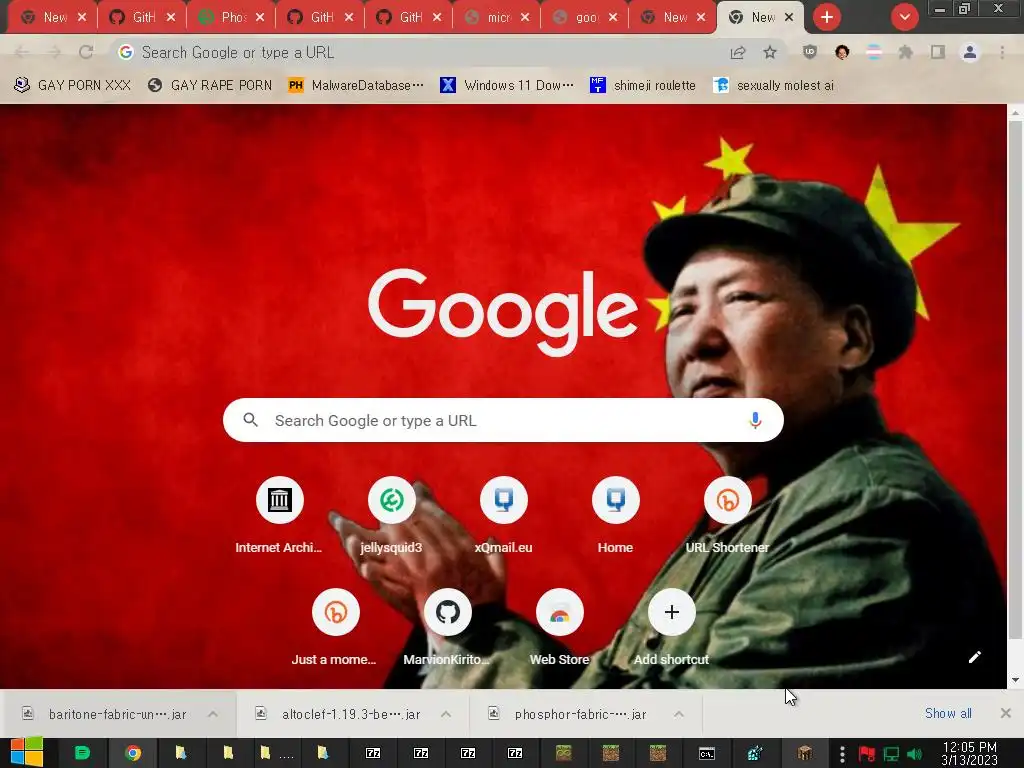Click the Google search box in the page
This screenshot has width=1024, height=768.
pyautogui.click(x=503, y=420)
